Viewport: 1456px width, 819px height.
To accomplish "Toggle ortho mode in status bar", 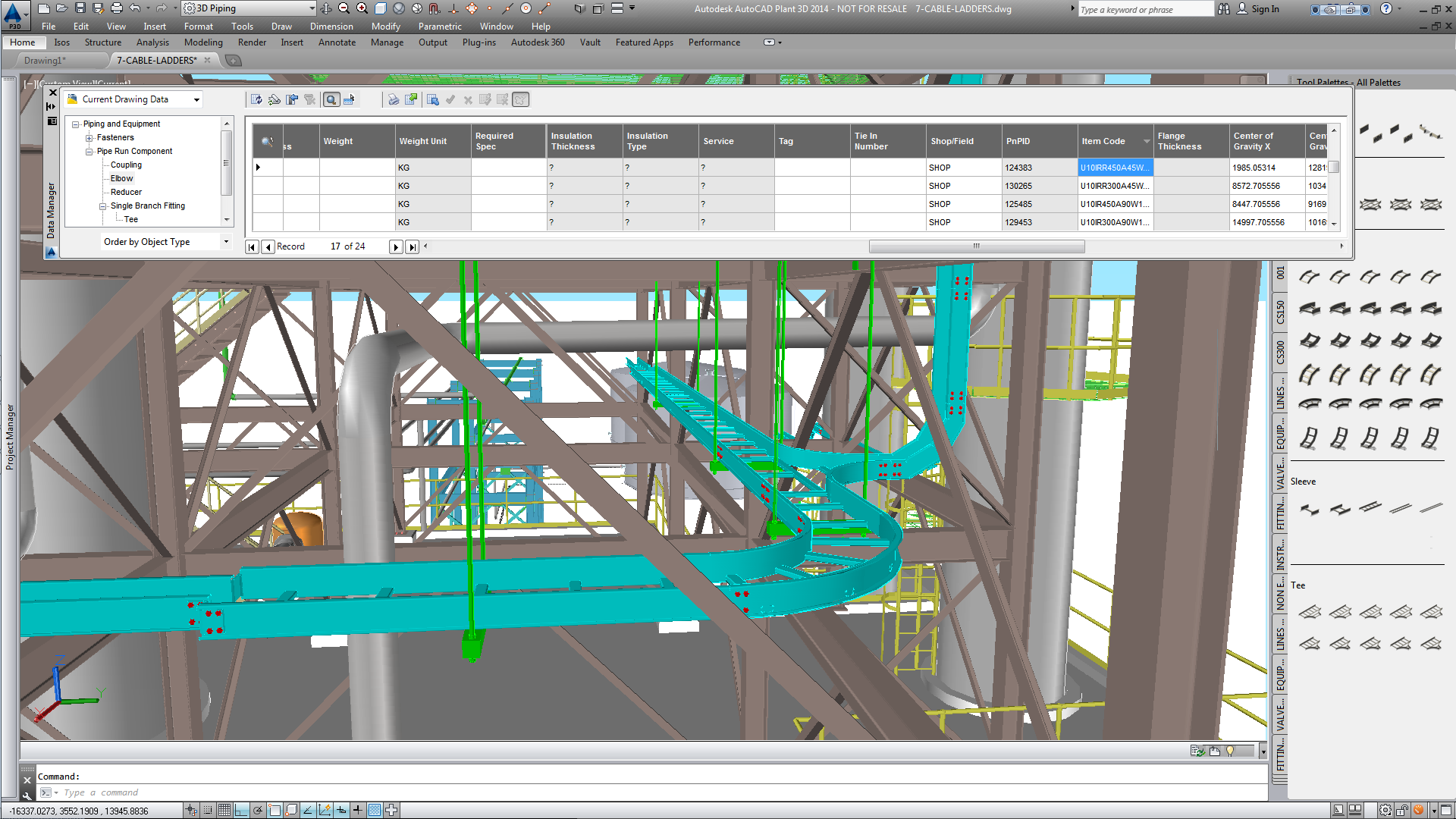I will [x=241, y=810].
